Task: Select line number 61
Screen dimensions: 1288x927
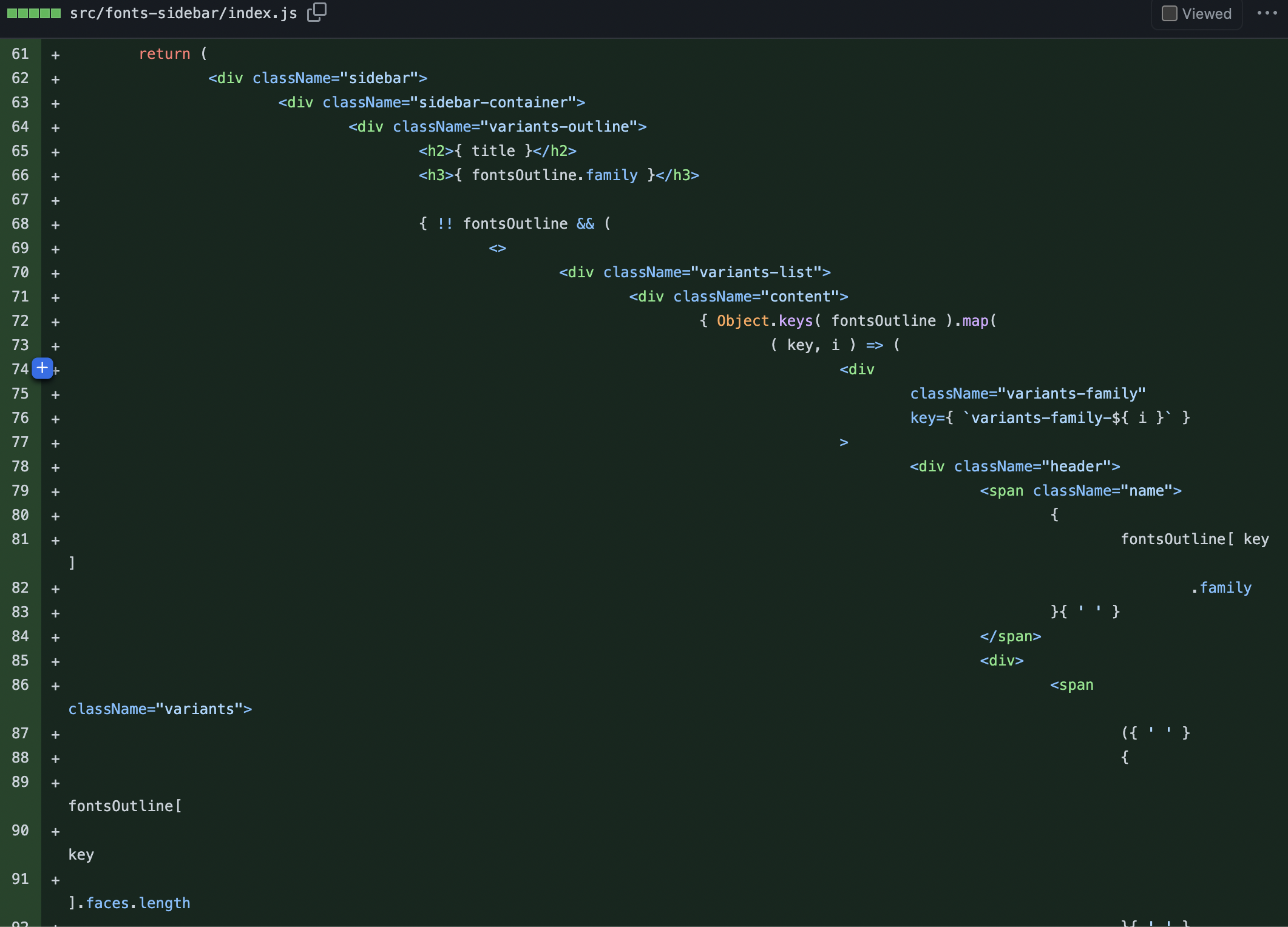Action: [x=20, y=54]
